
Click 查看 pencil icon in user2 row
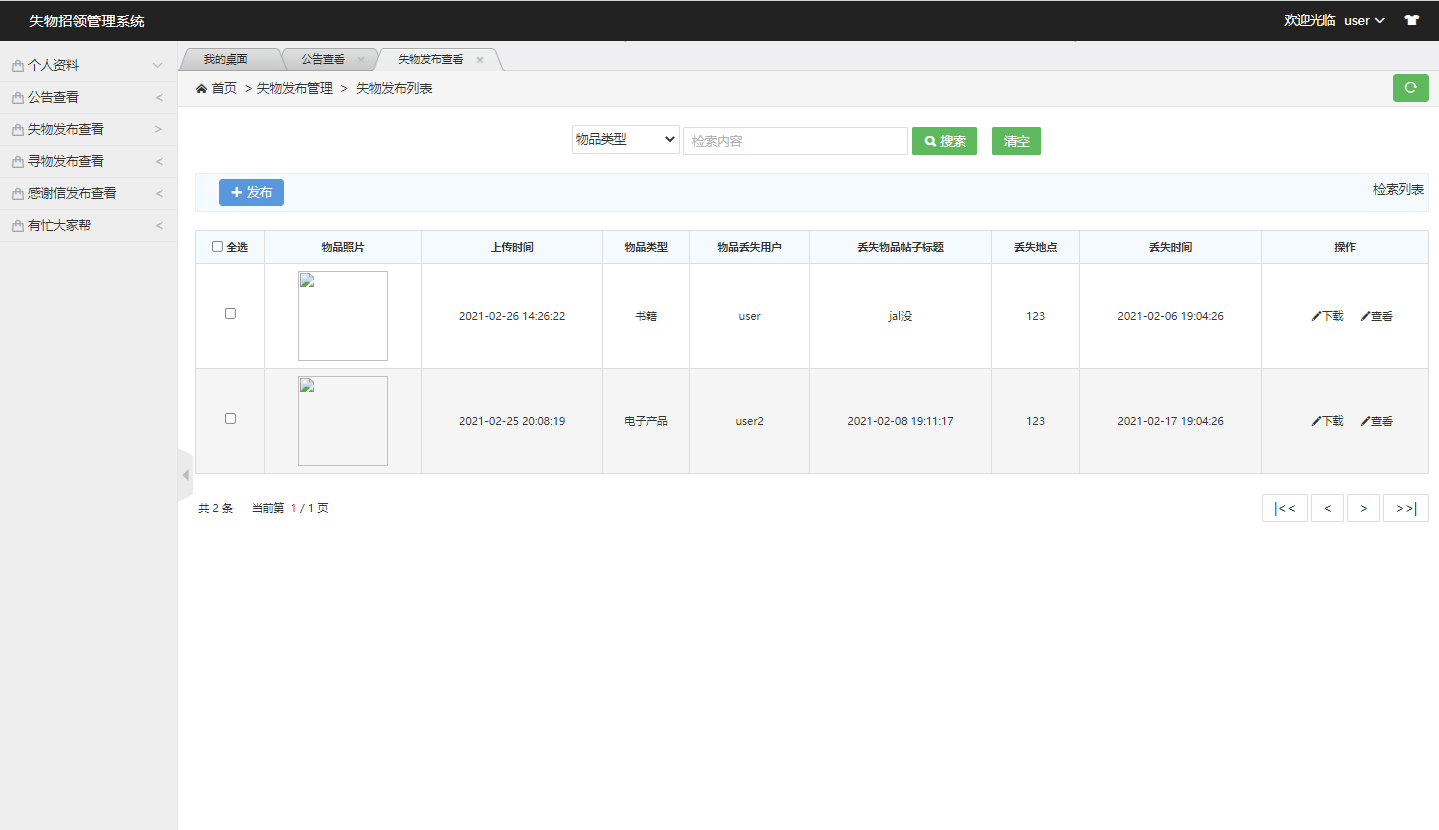(x=1365, y=421)
